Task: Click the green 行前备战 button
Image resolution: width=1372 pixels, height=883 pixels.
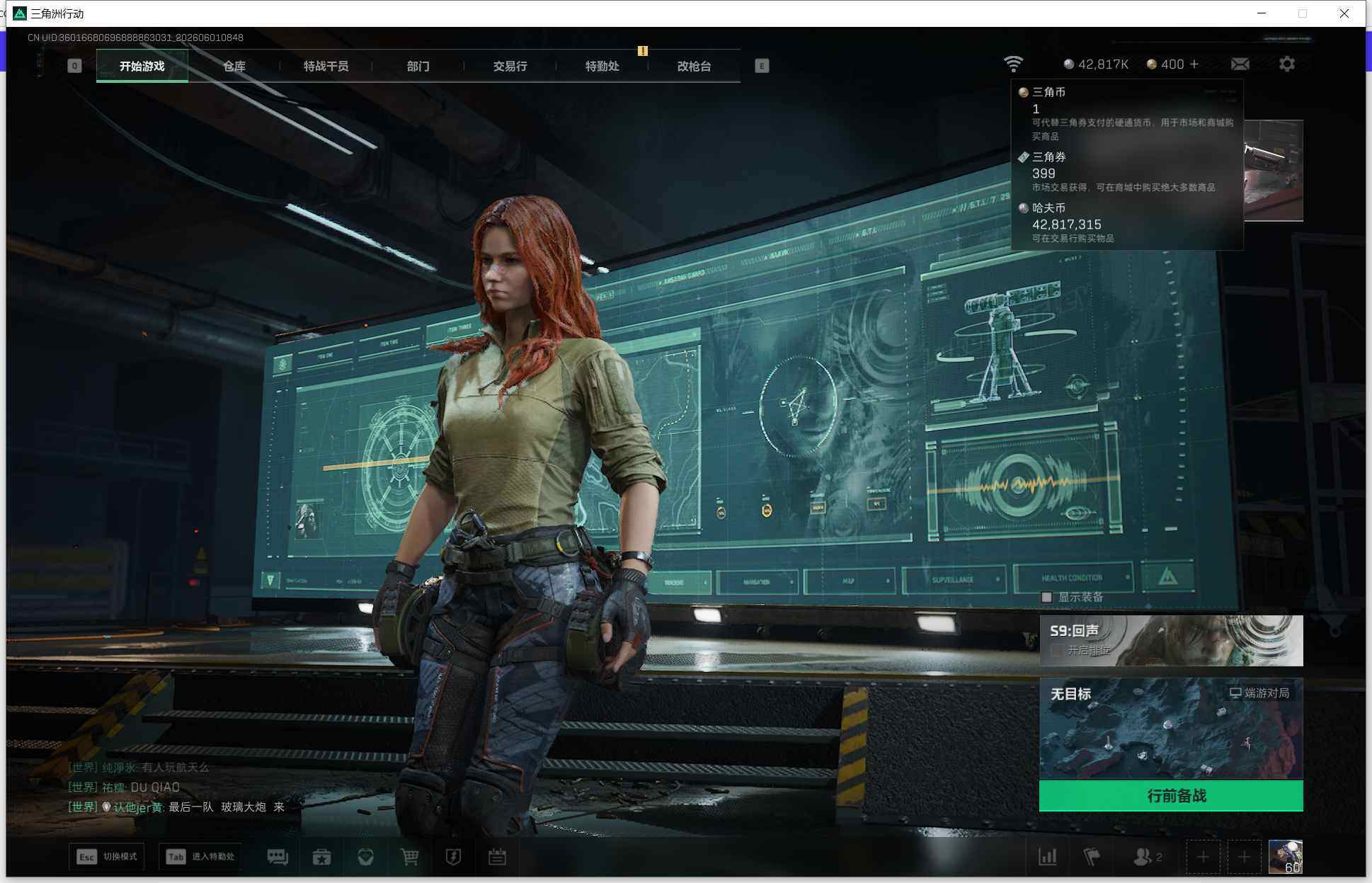Action: coord(1171,795)
